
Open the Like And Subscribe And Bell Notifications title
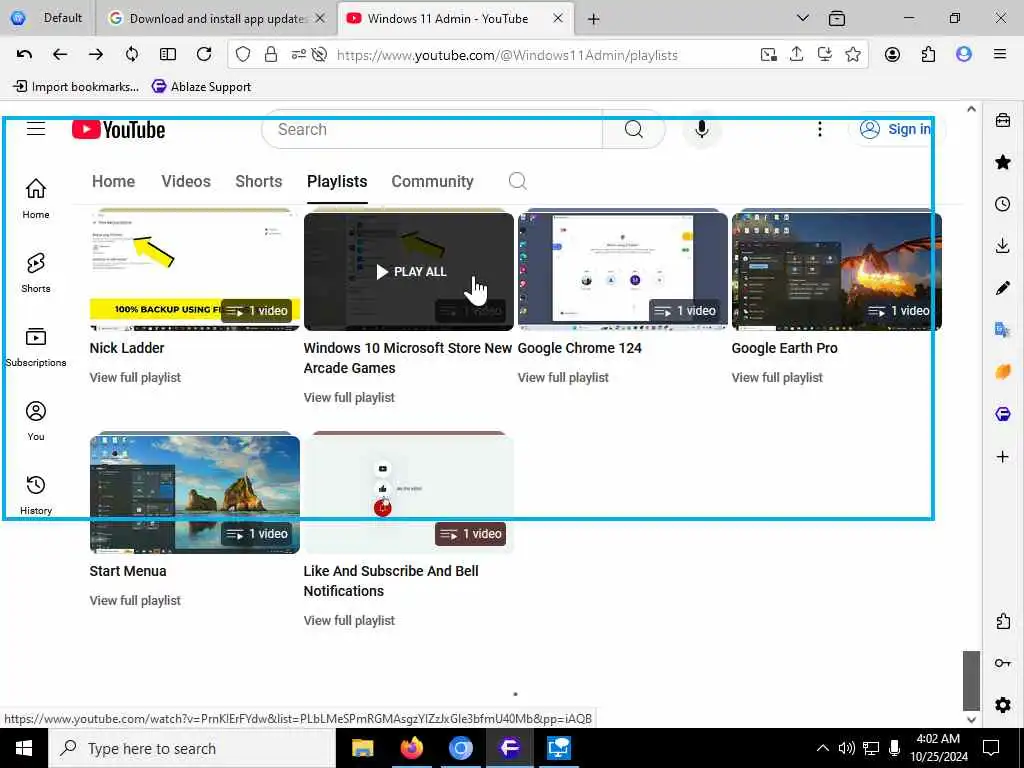coord(391,581)
